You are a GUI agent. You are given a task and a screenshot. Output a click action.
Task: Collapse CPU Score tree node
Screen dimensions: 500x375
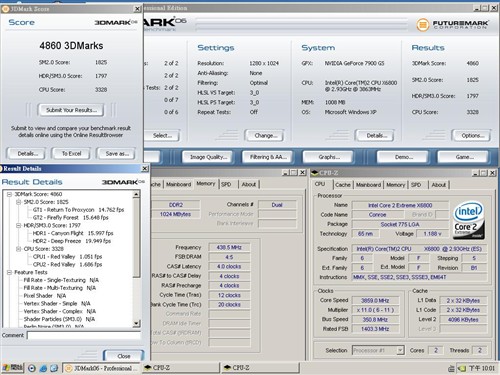click(x=19, y=249)
